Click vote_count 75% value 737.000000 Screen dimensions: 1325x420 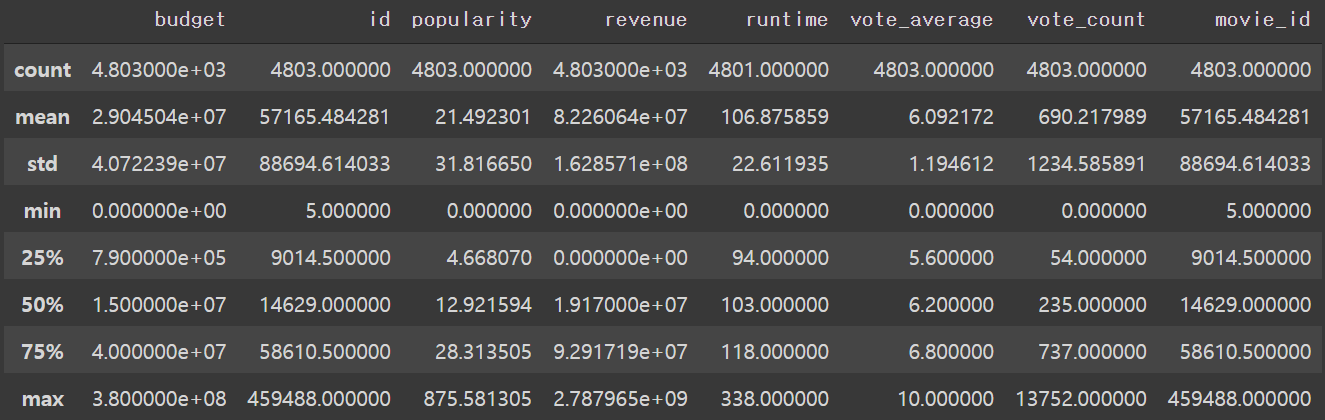click(x=1092, y=352)
